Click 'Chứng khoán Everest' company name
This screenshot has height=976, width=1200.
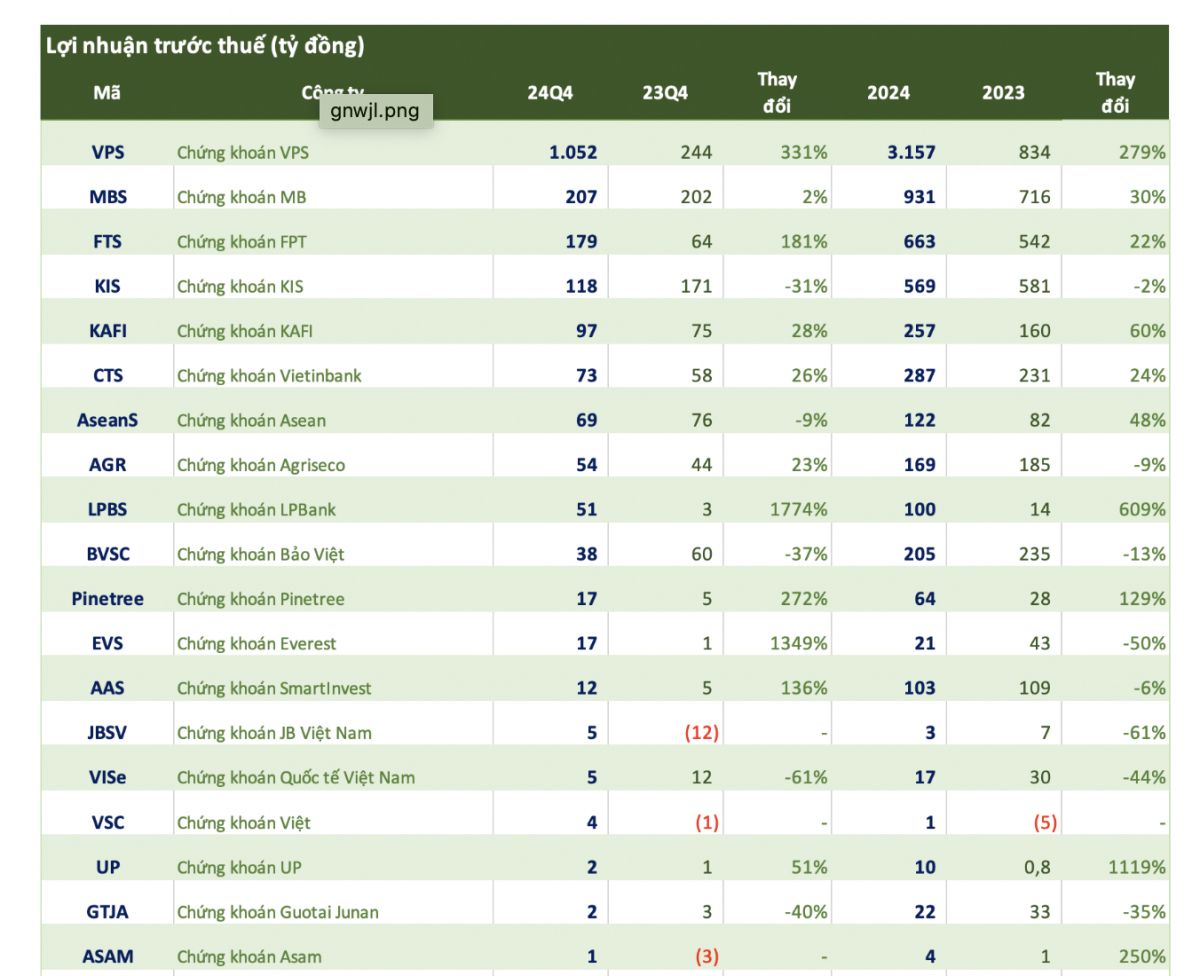point(256,643)
